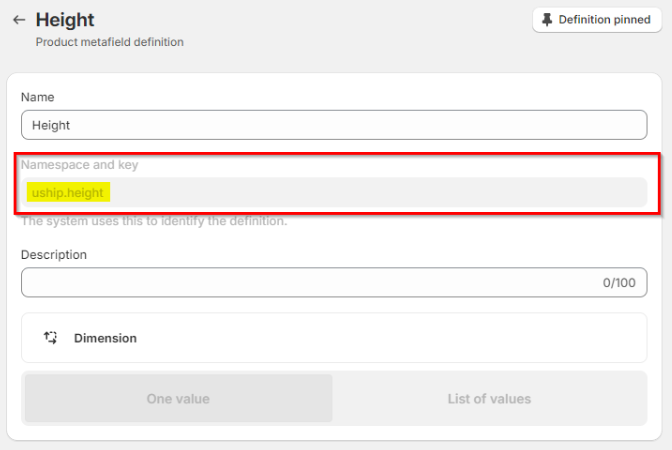
Task: Click the Name field label
Action: [38, 97]
